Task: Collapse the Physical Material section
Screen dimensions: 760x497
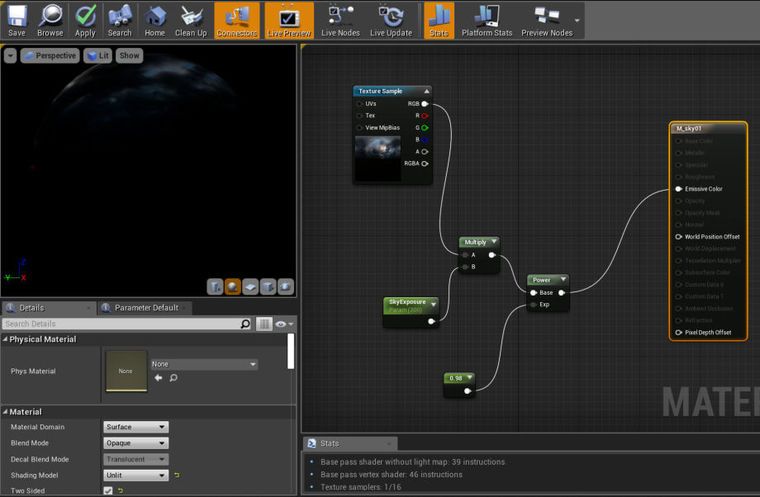Action: click(5, 339)
